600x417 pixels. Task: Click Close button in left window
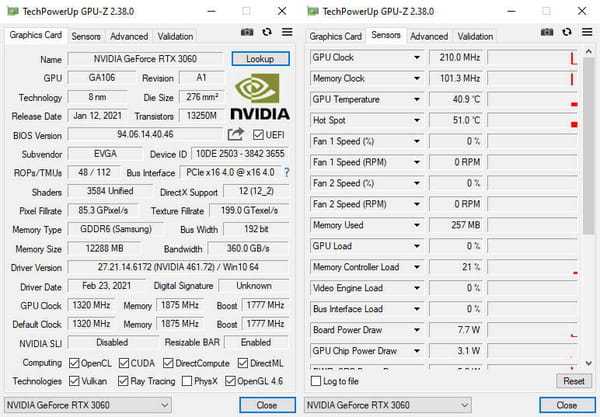pos(267,405)
